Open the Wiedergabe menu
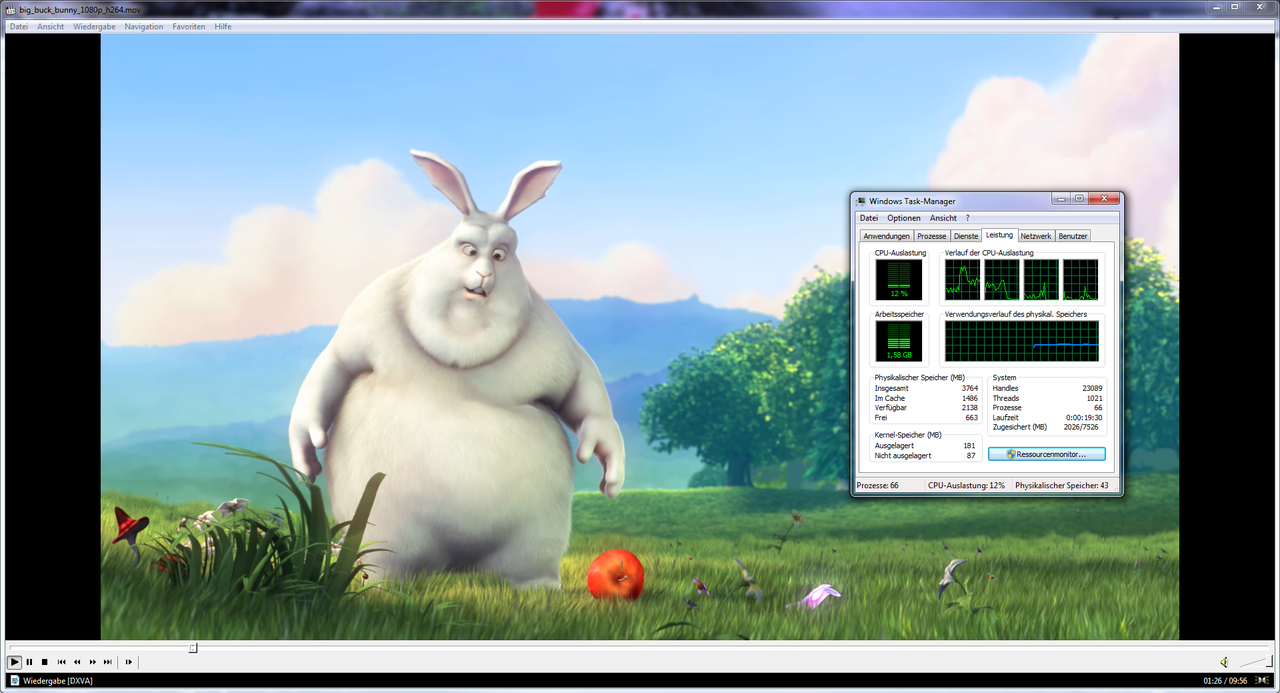Viewport: 1280px width, 693px height. (x=94, y=27)
